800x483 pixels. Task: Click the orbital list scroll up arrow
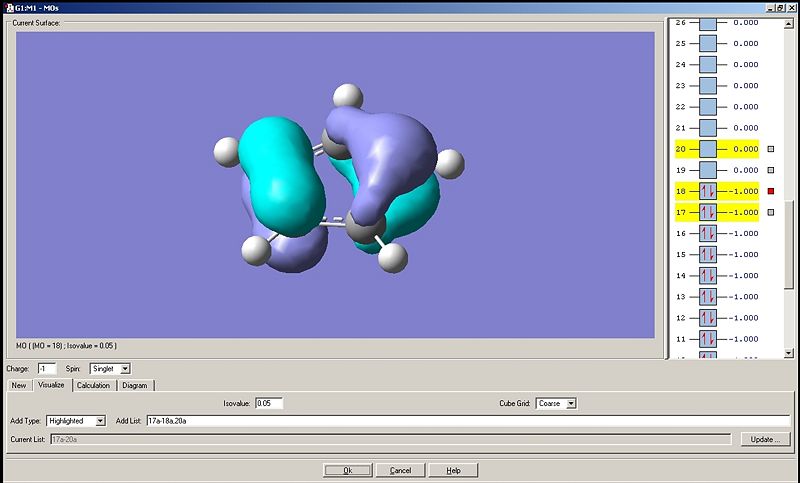point(789,24)
